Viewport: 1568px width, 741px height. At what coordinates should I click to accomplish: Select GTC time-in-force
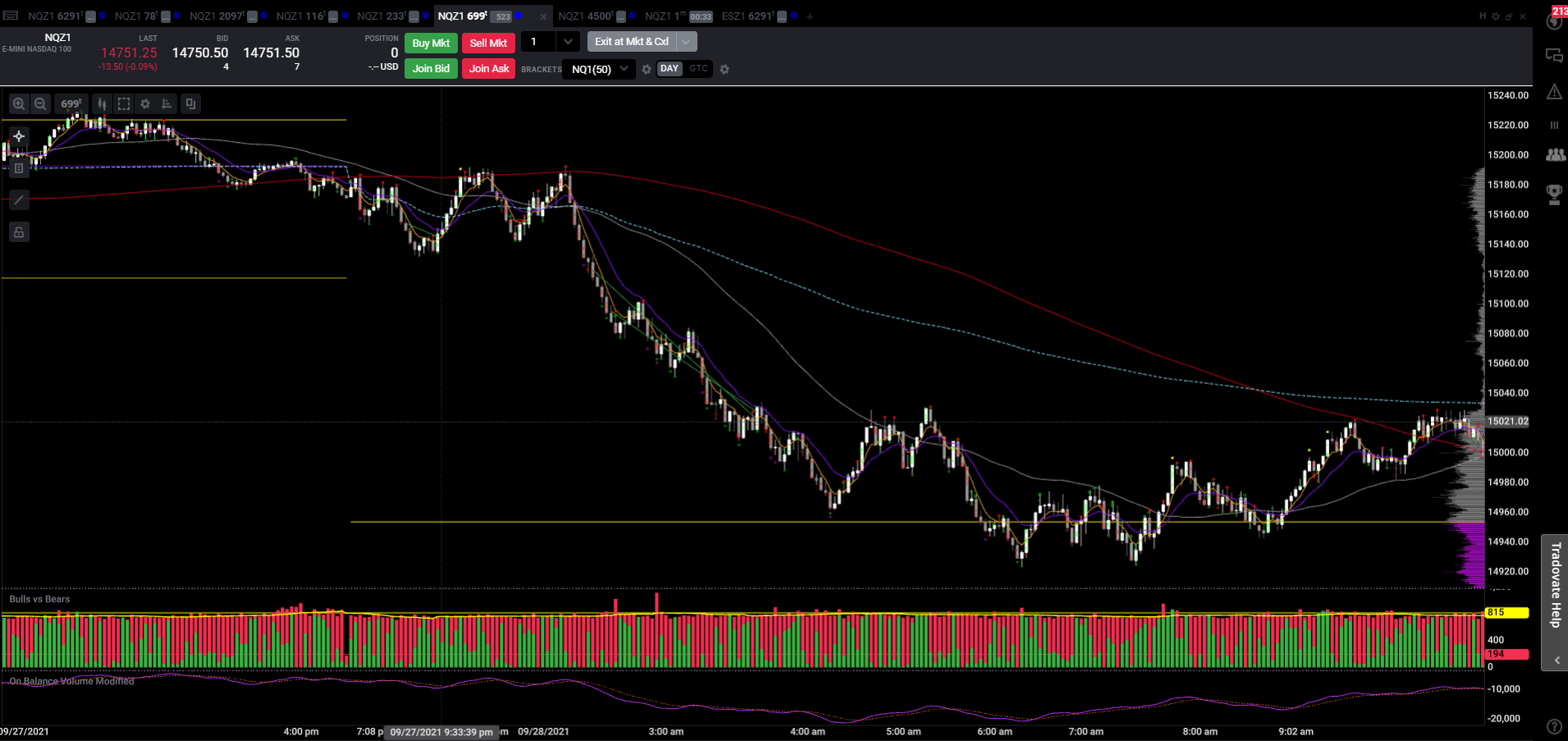(698, 69)
